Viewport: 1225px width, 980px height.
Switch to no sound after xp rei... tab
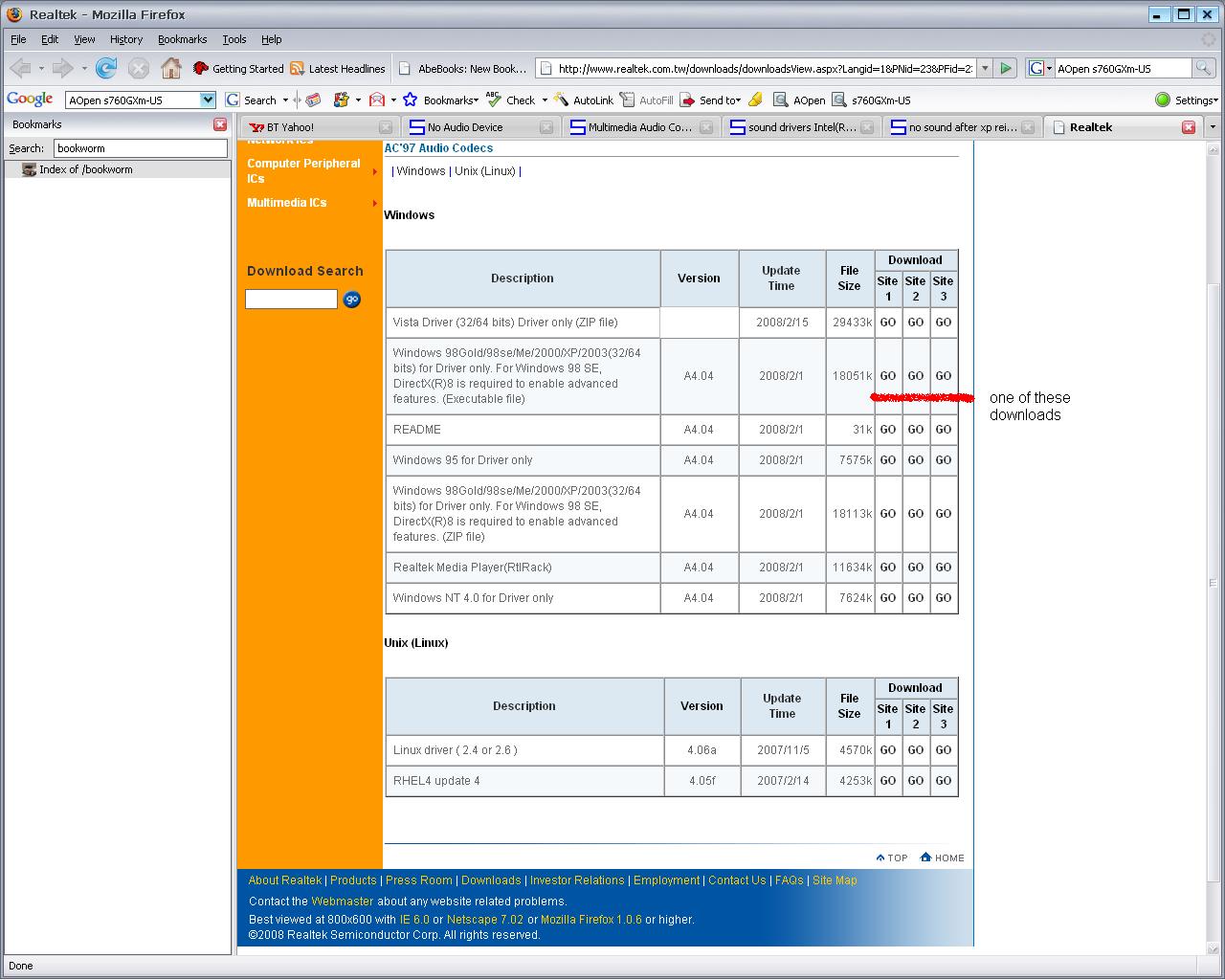(963, 127)
